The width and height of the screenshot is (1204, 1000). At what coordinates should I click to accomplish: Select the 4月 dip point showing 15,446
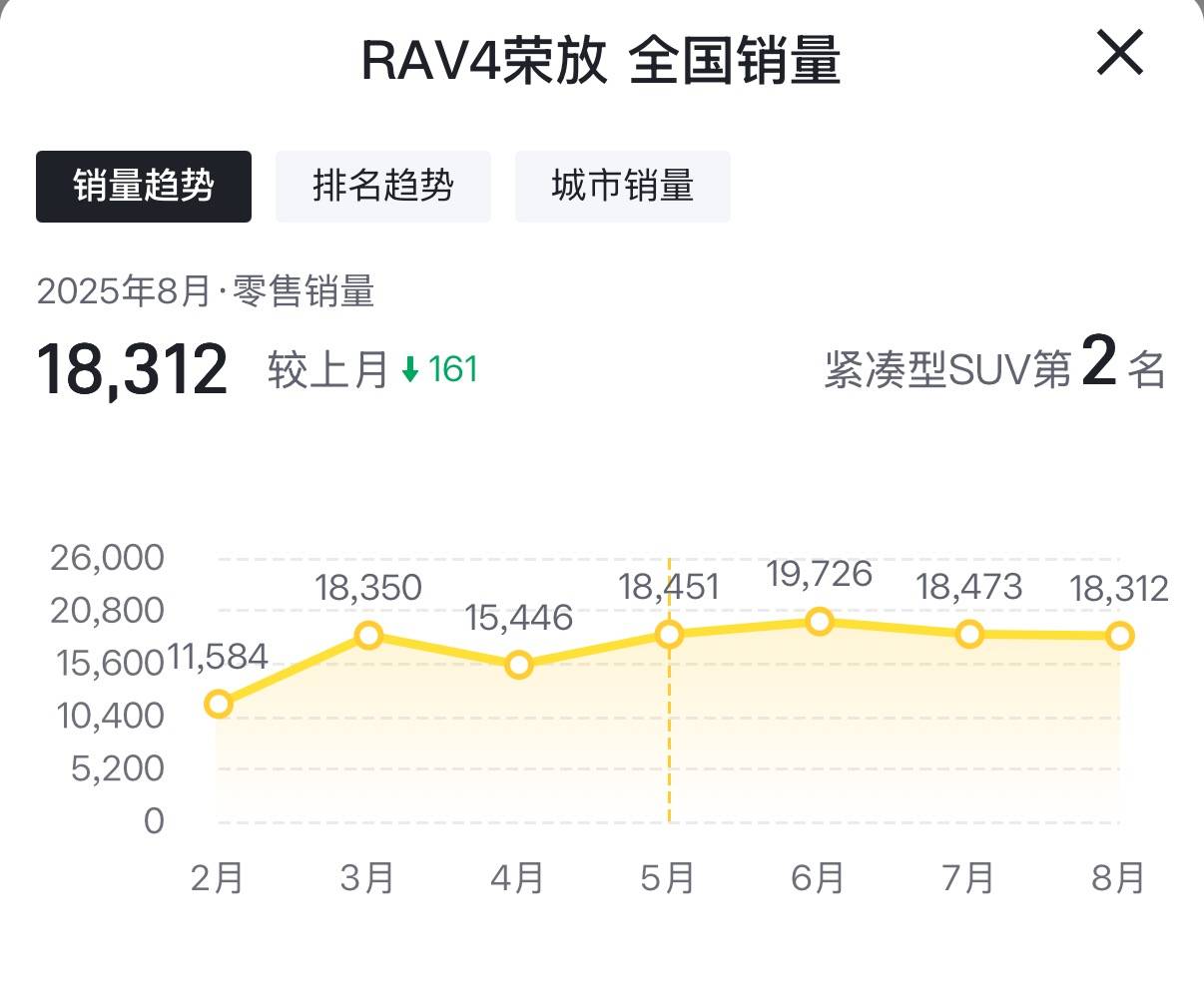518,664
